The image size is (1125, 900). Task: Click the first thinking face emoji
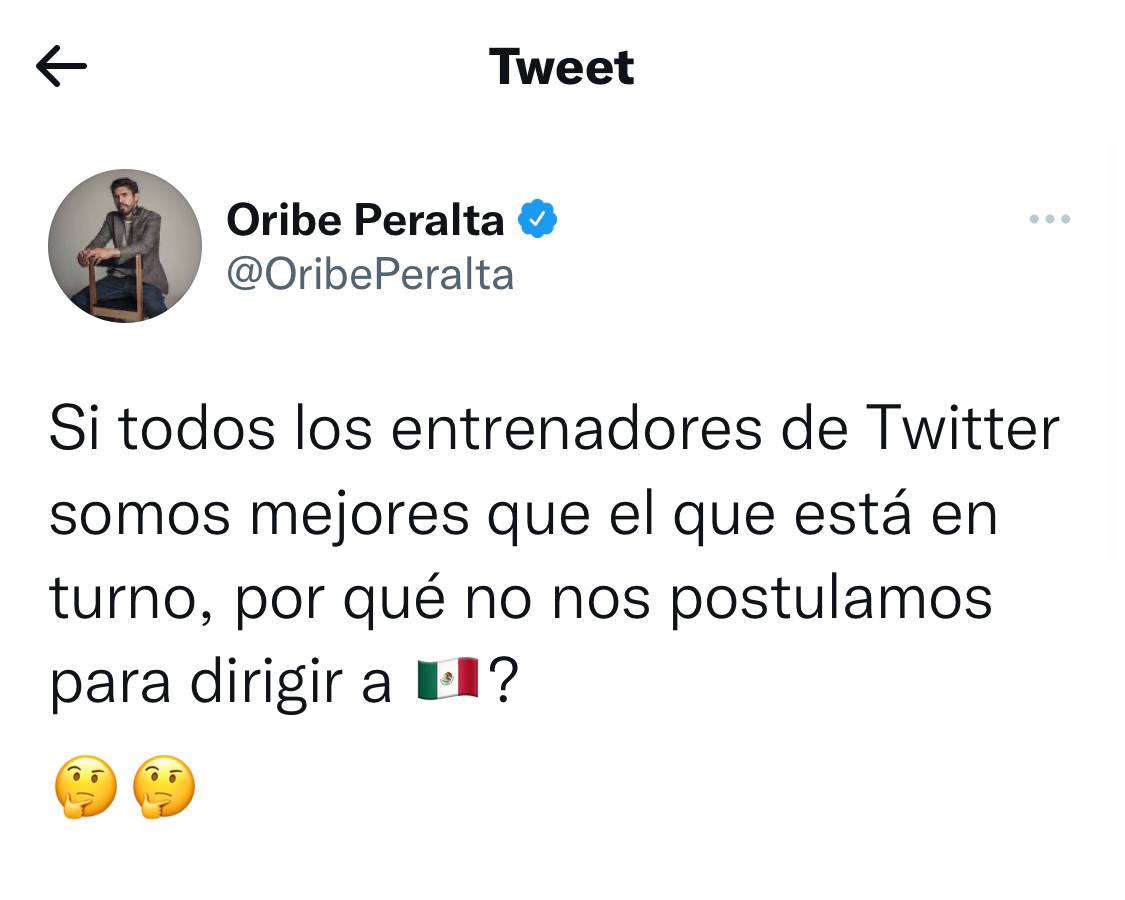point(85,787)
